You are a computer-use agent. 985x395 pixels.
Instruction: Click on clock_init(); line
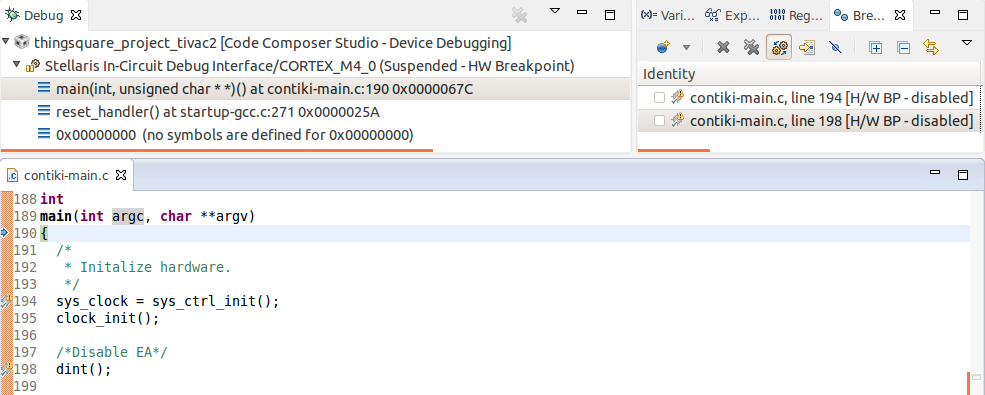point(107,318)
